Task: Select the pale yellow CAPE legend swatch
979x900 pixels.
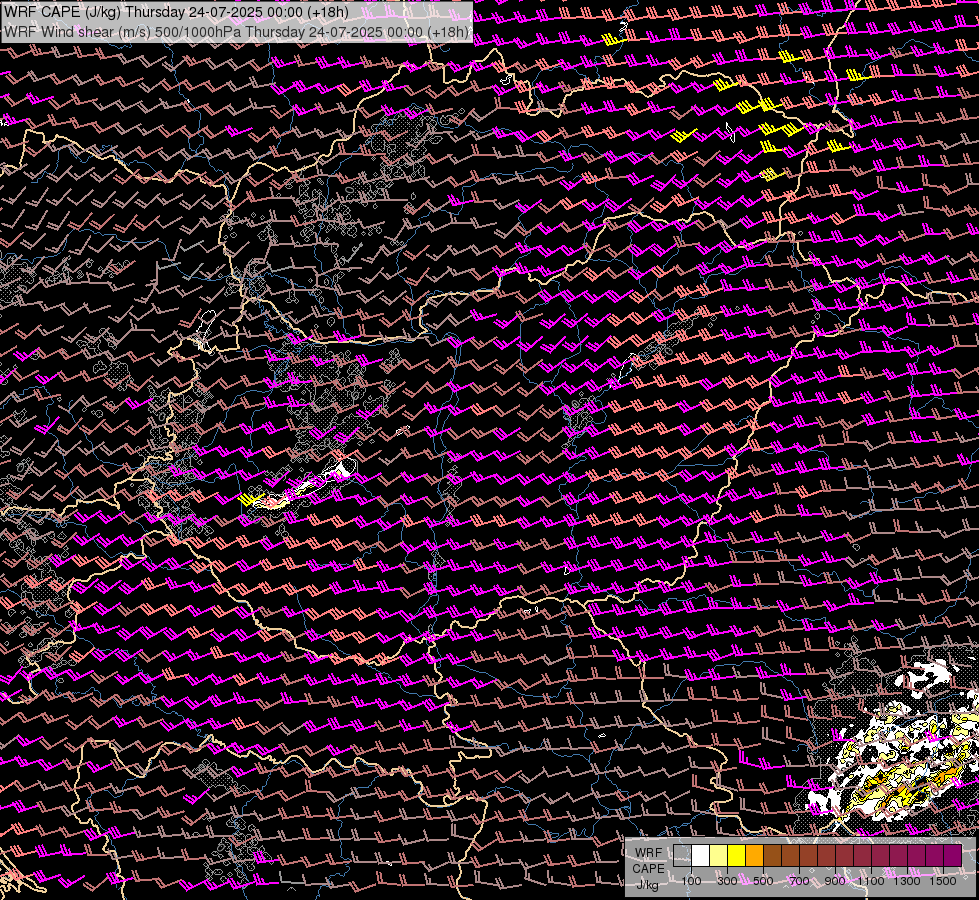Action: (x=719, y=855)
